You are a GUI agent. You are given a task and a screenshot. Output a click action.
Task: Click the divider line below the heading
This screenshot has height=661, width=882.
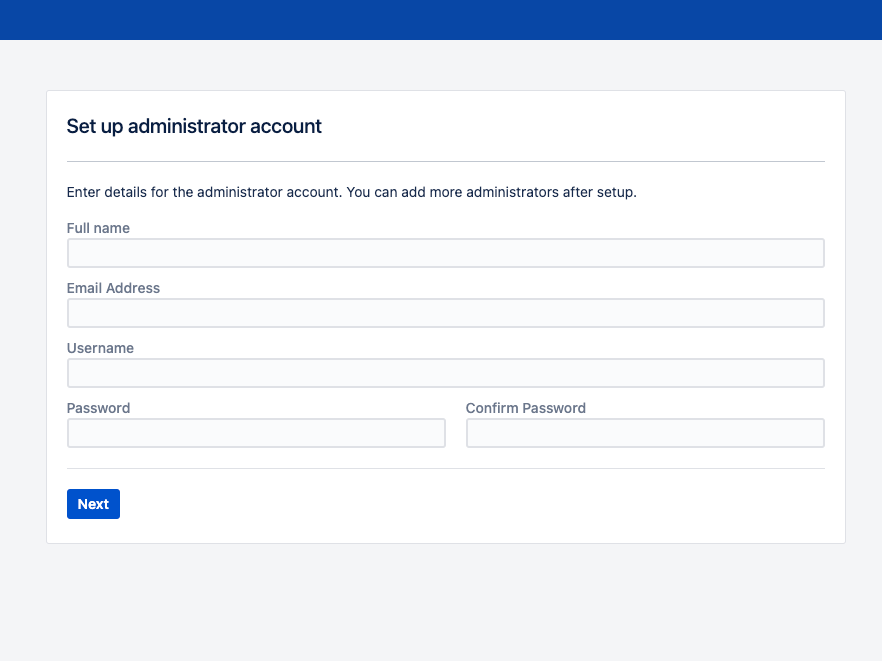coord(446,161)
